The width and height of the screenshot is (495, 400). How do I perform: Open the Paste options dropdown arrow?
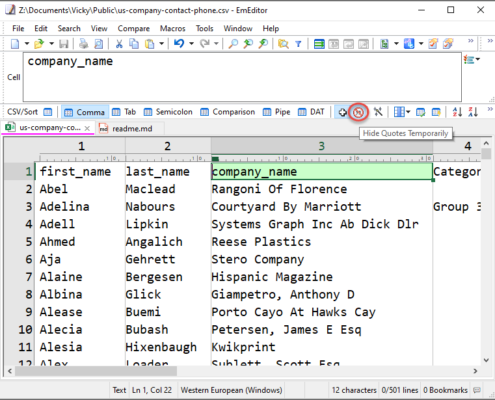pyautogui.click(x=161, y=44)
